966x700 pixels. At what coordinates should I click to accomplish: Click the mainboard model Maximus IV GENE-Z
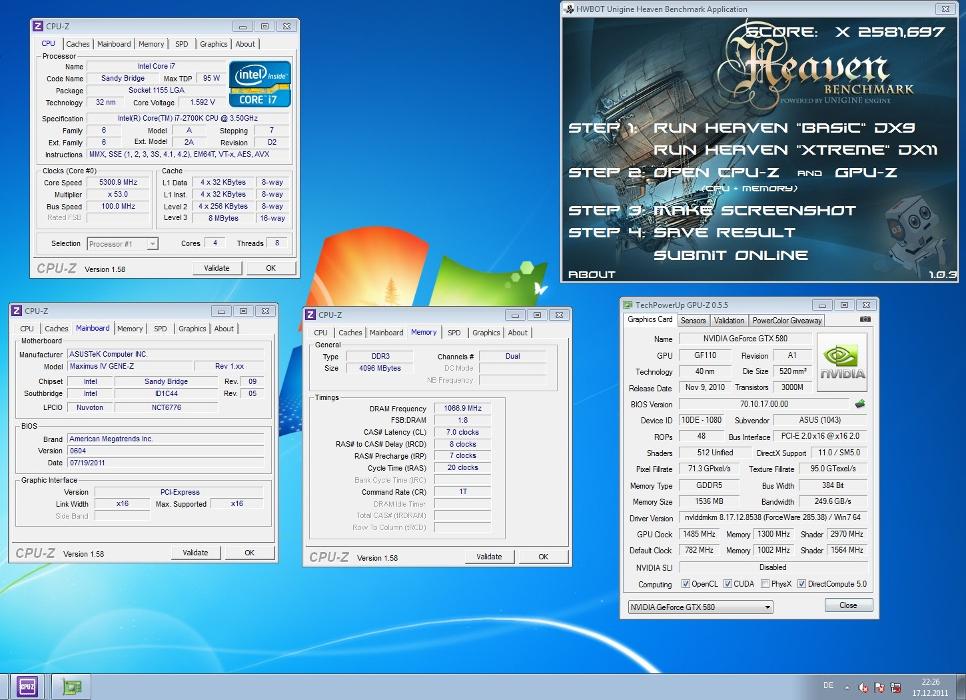click(x=129, y=366)
